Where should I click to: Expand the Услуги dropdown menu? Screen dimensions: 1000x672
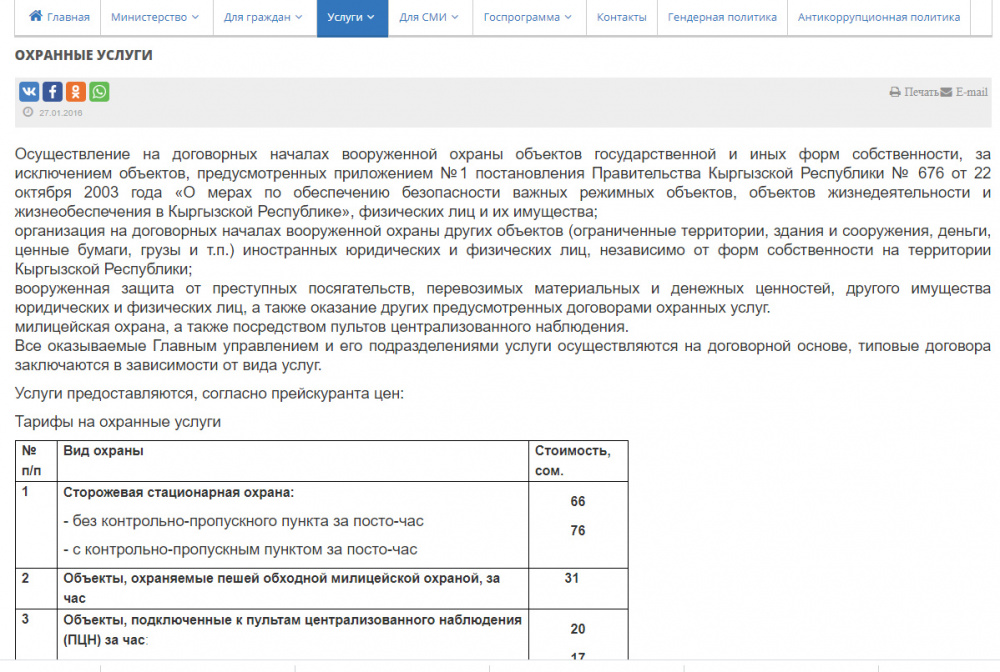352,18
